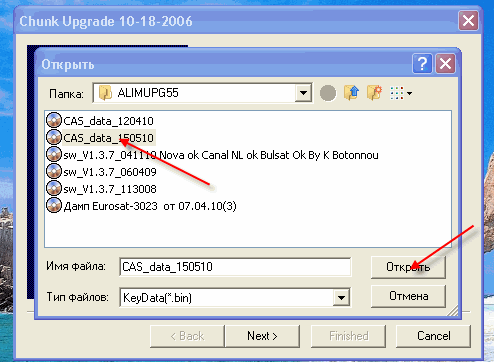Select file CAS_data_150510 in list
Image resolution: width=494 pixels, height=362 pixels.
[108, 138]
